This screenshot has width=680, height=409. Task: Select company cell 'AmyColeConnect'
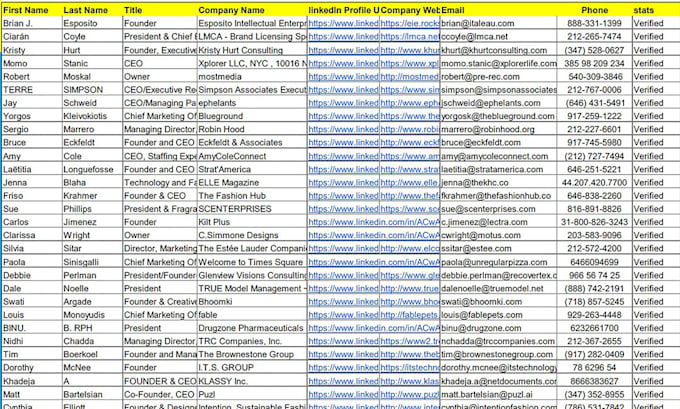252,156
